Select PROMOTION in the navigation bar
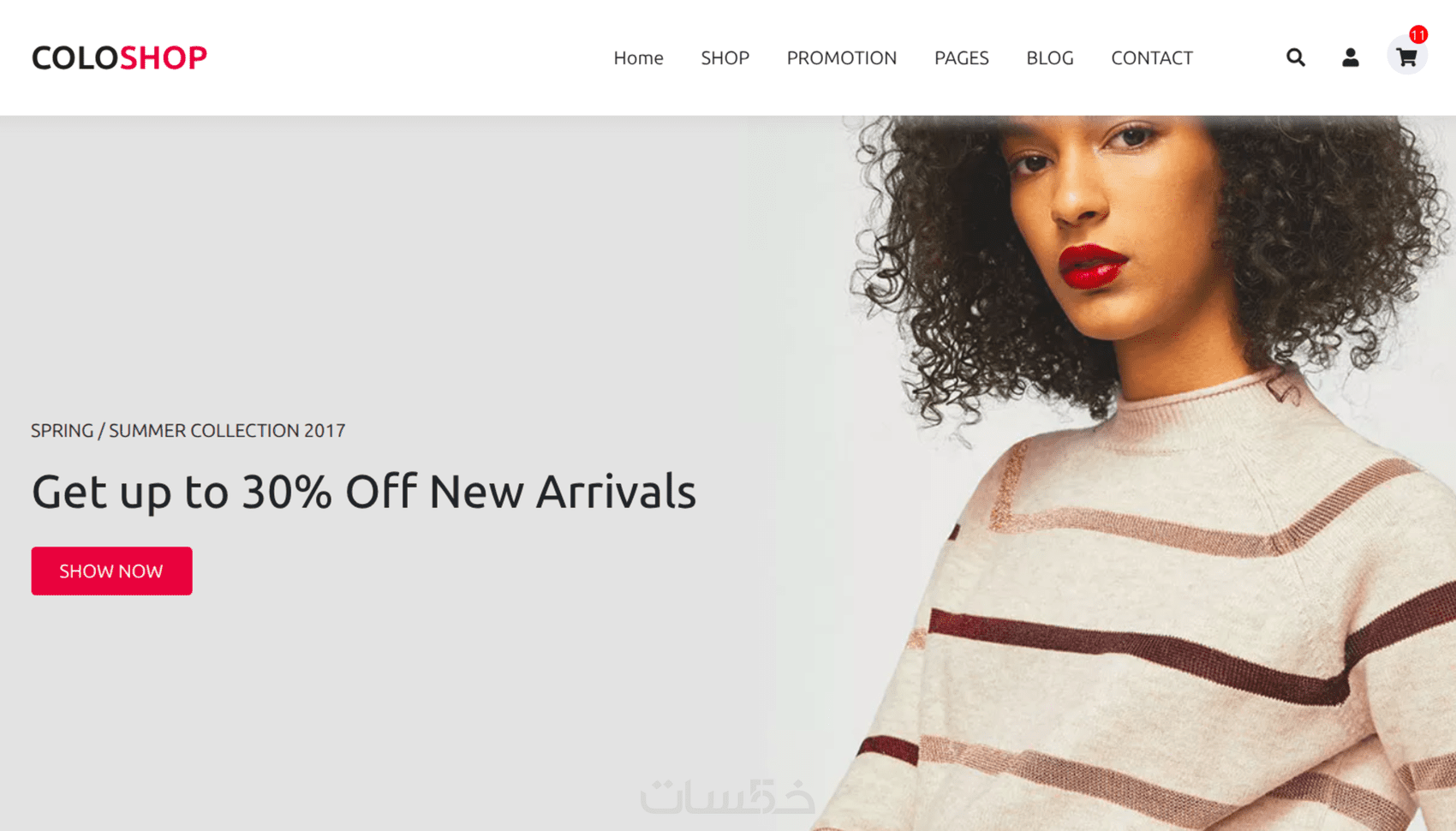 (x=842, y=57)
